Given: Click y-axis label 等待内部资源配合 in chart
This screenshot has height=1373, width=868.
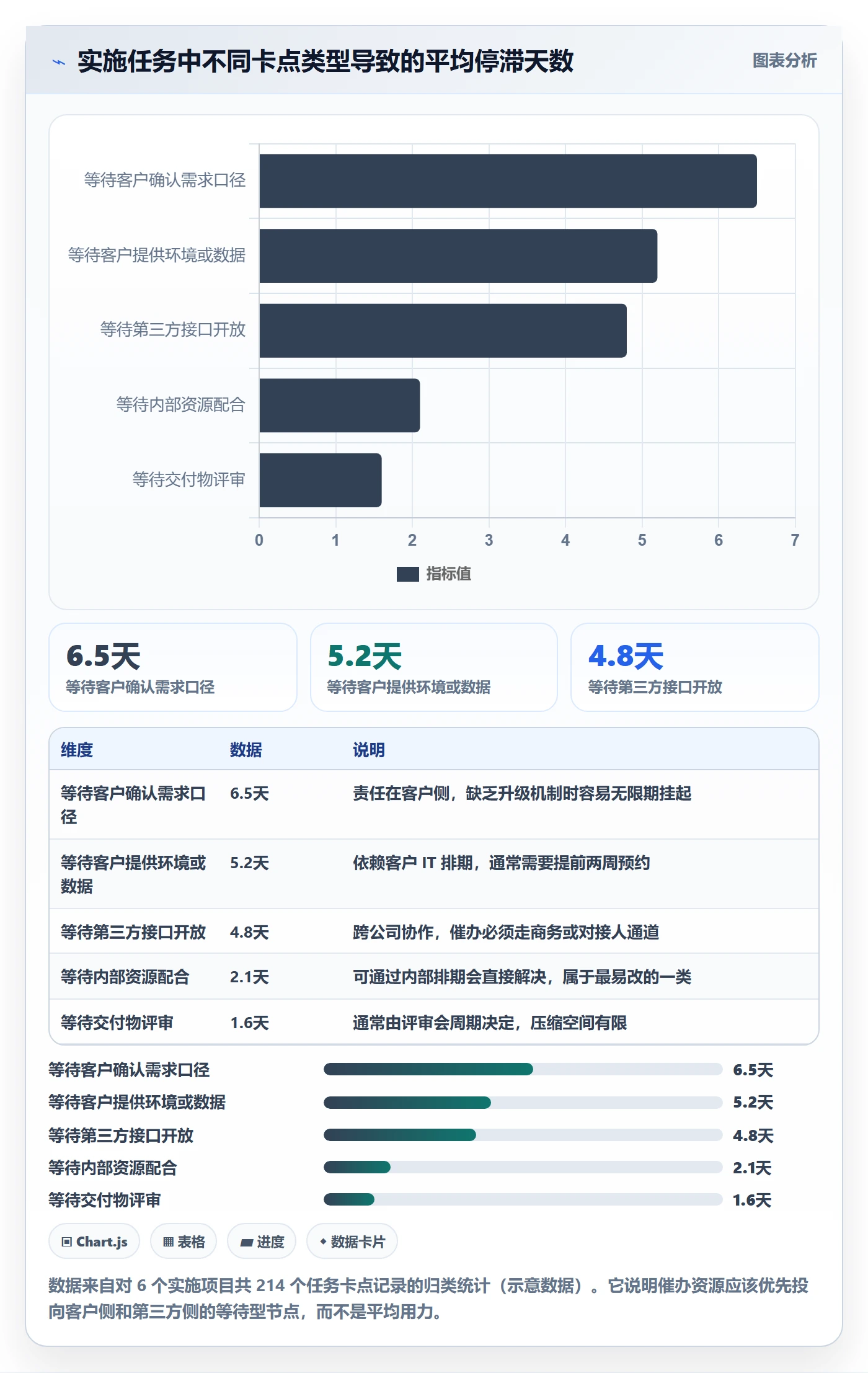Looking at the screenshot, I should pyautogui.click(x=180, y=405).
